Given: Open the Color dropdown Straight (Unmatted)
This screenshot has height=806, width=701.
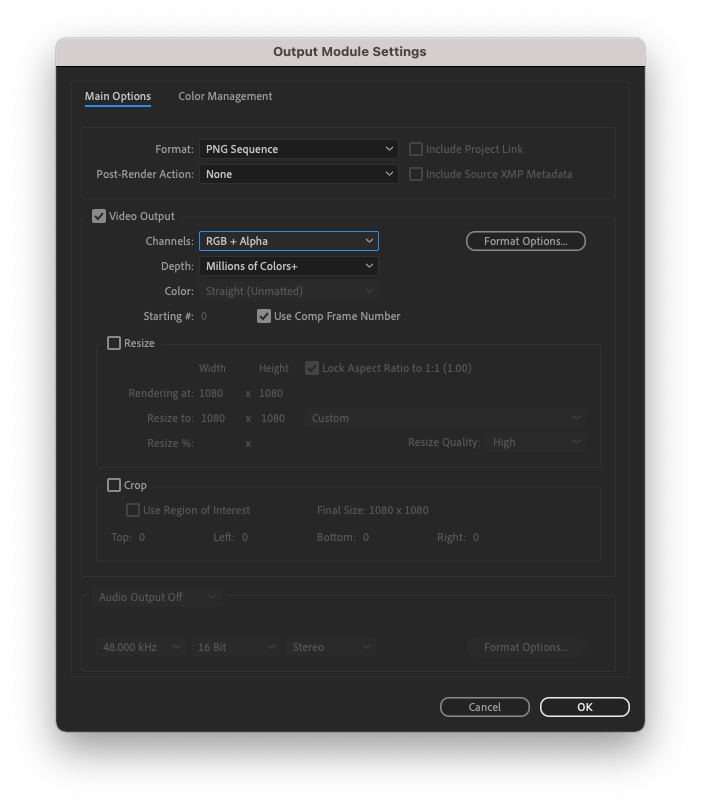Looking at the screenshot, I should [289, 291].
